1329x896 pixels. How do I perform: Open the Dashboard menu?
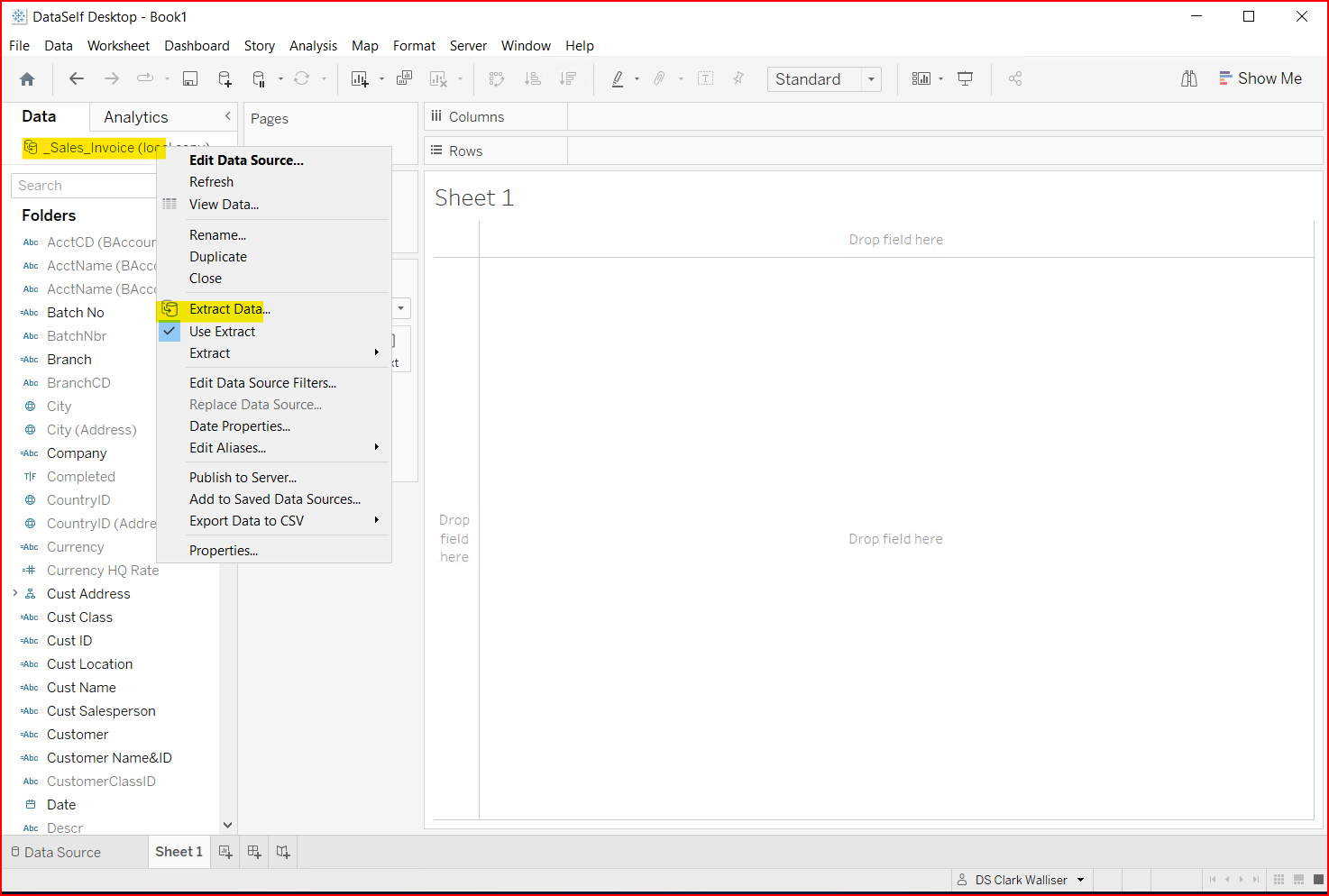click(x=197, y=45)
